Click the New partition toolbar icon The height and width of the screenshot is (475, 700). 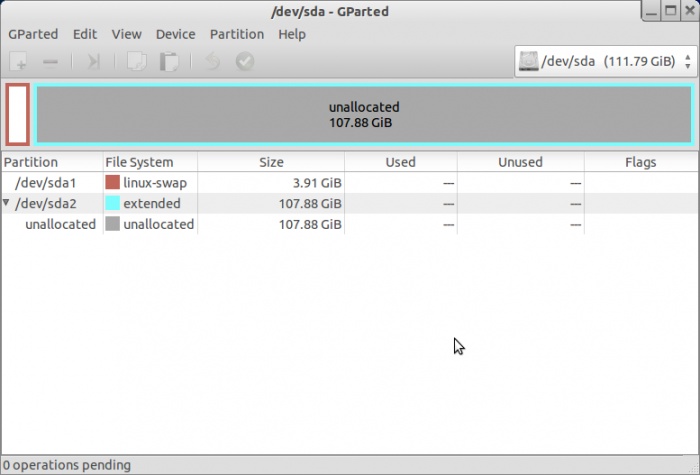[19, 61]
